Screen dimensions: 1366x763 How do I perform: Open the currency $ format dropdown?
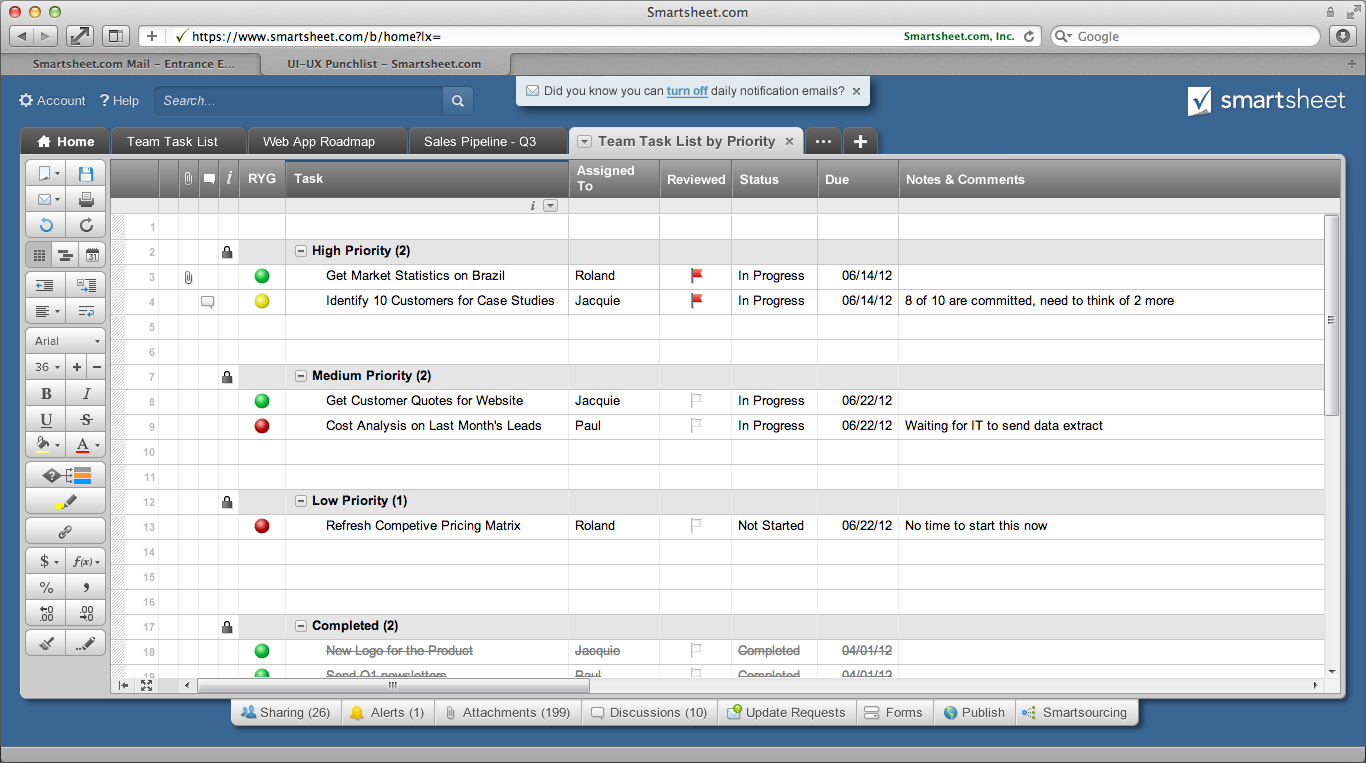pos(46,561)
